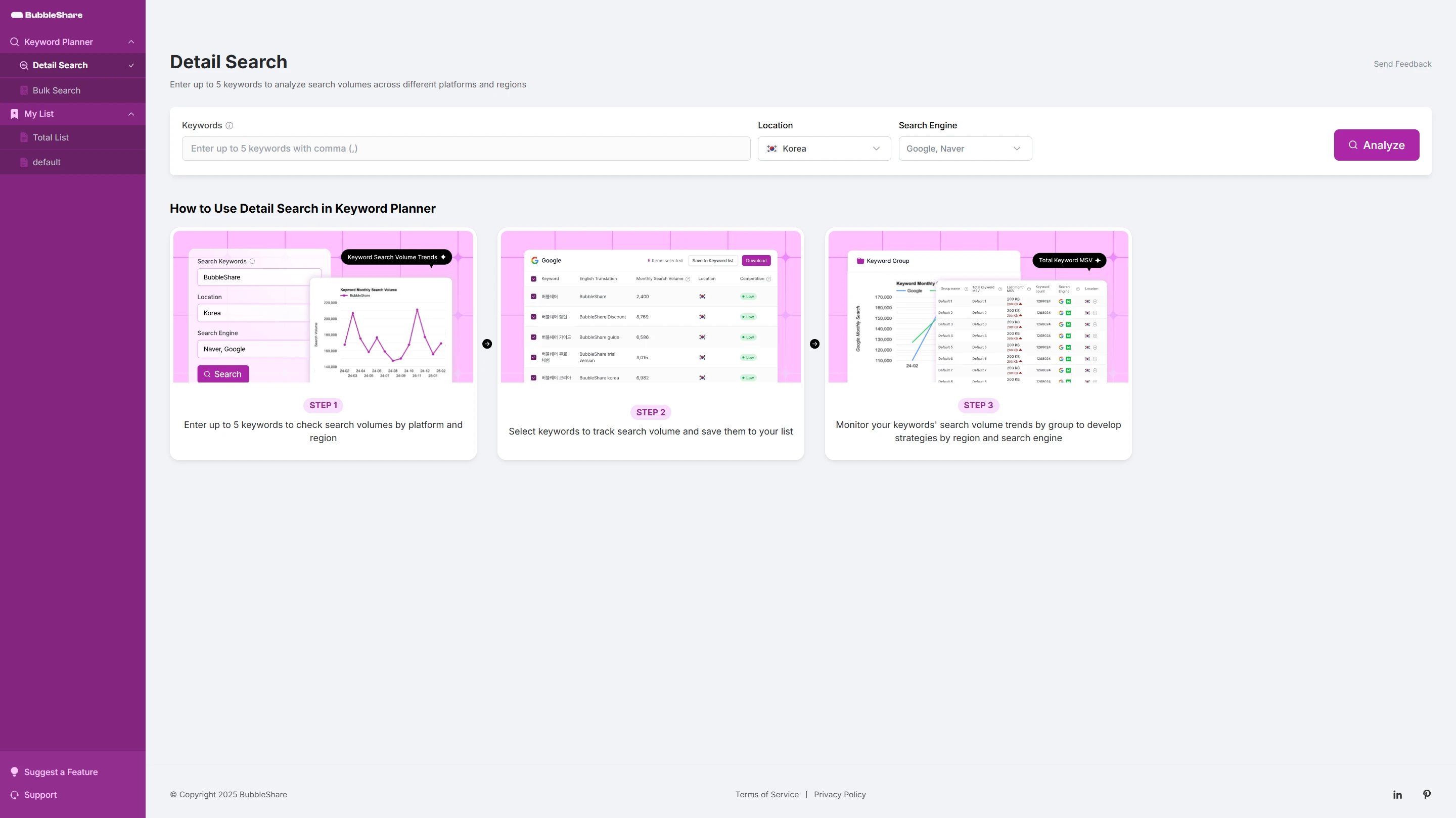Screen dimensions: 1456x818
Task: Collapse the My List section chevron
Action: click(x=131, y=114)
